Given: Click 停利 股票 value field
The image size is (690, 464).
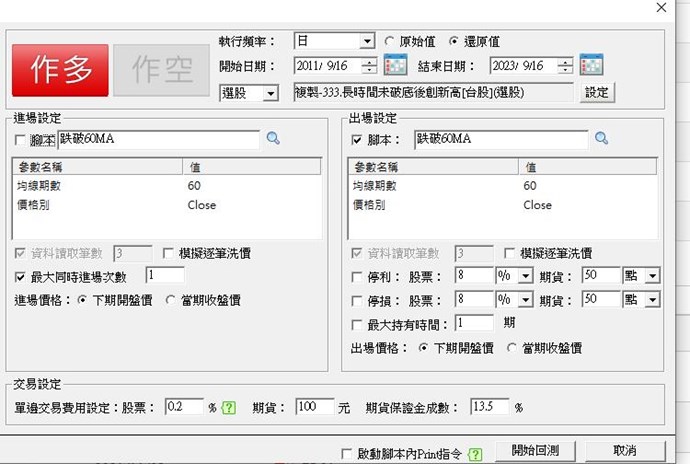Looking at the screenshot, I should (474, 275).
